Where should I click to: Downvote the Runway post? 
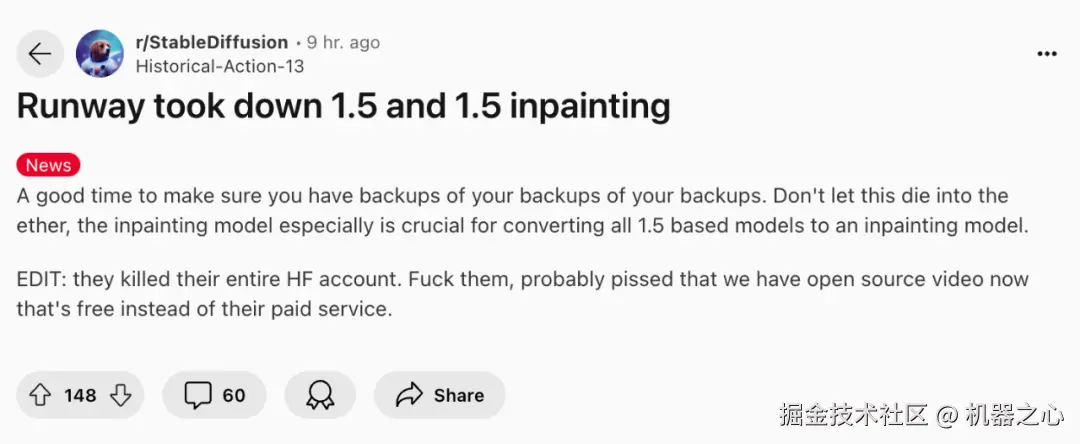pos(119,395)
